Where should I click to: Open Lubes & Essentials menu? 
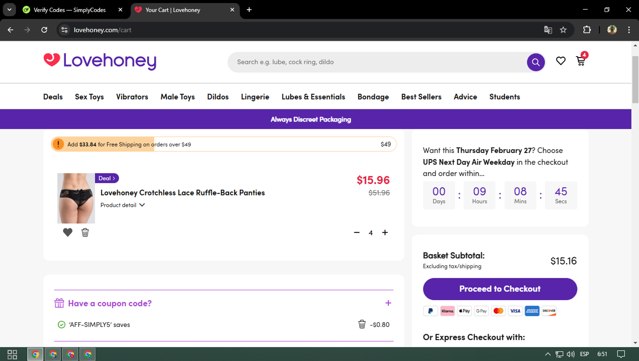point(313,97)
